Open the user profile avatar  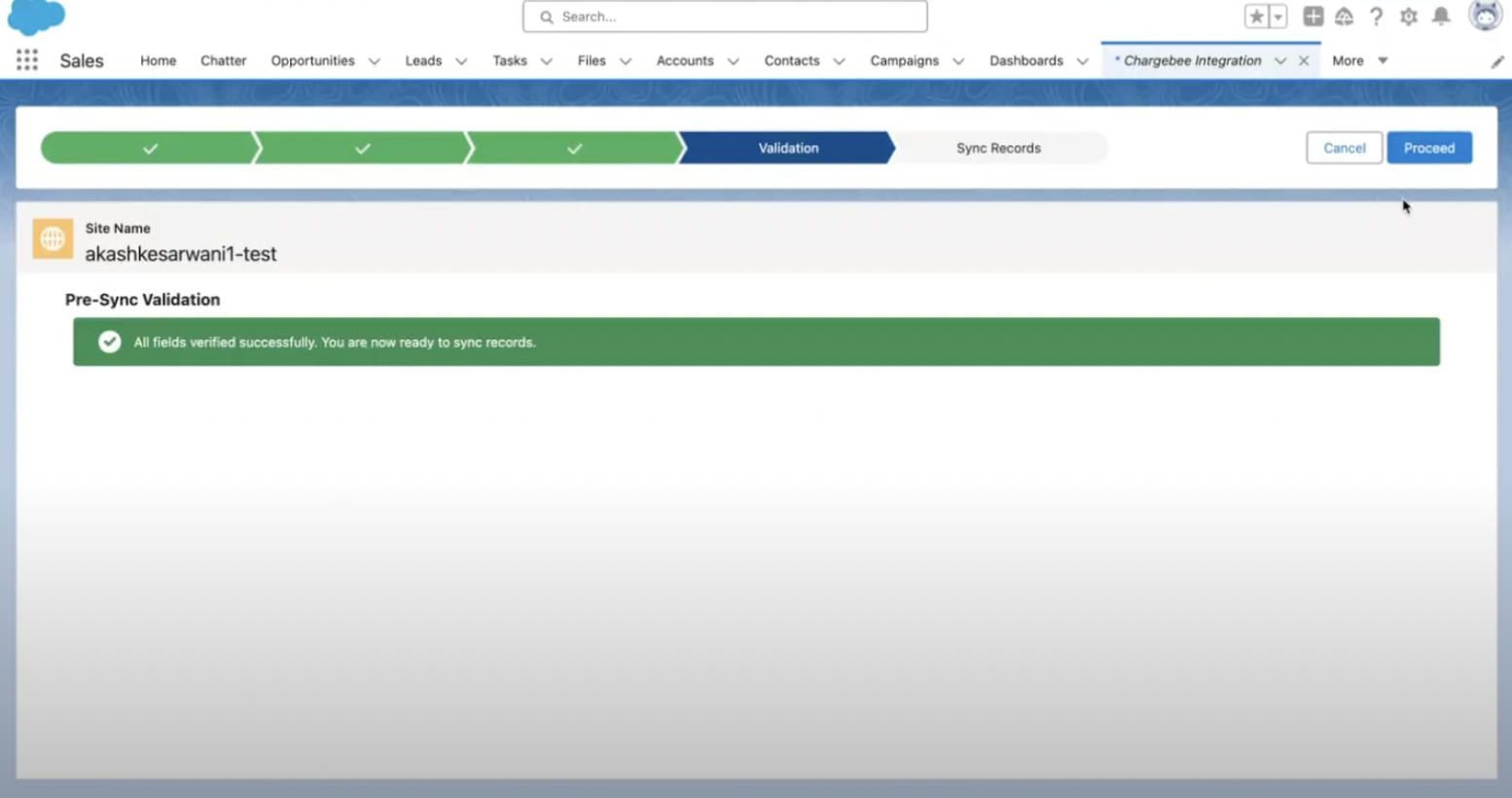tap(1485, 16)
